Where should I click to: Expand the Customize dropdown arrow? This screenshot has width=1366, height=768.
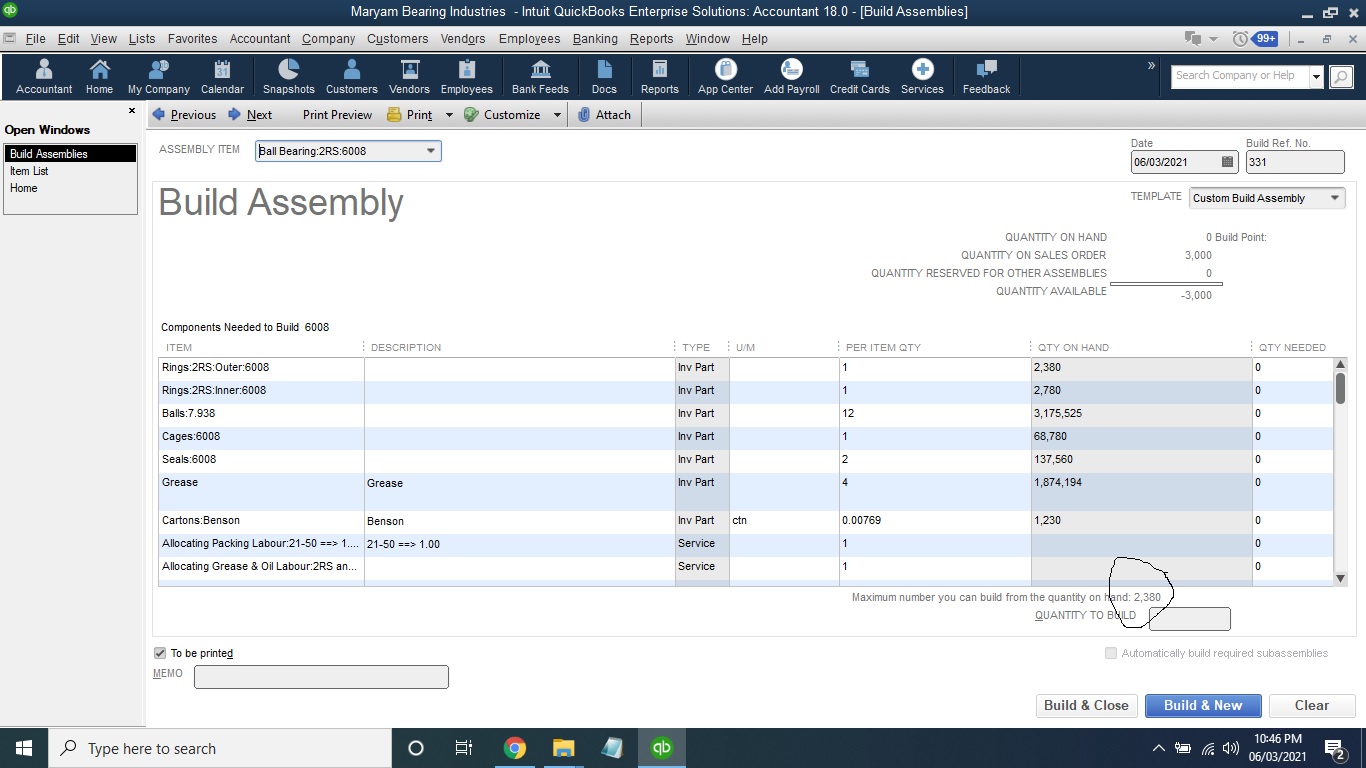[x=557, y=115]
